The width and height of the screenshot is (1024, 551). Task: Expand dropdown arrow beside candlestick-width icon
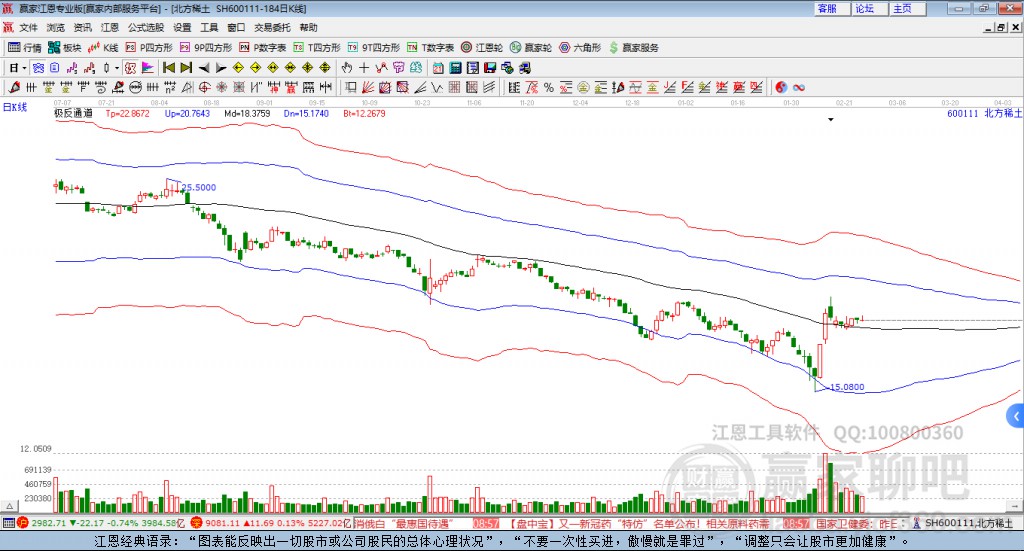pyautogui.click(x=117, y=68)
